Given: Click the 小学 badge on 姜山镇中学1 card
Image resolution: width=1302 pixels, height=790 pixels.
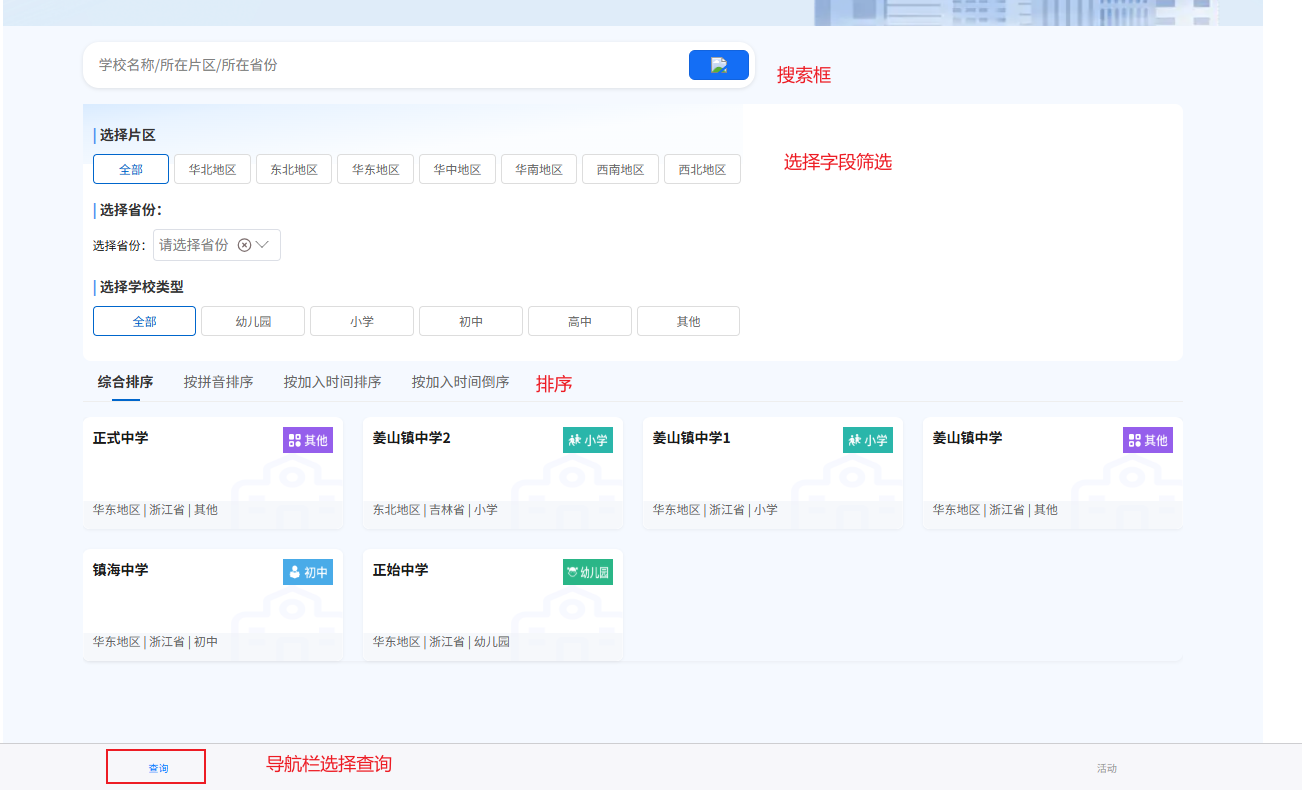Looking at the screenshot, I should (x=867, y=440).
